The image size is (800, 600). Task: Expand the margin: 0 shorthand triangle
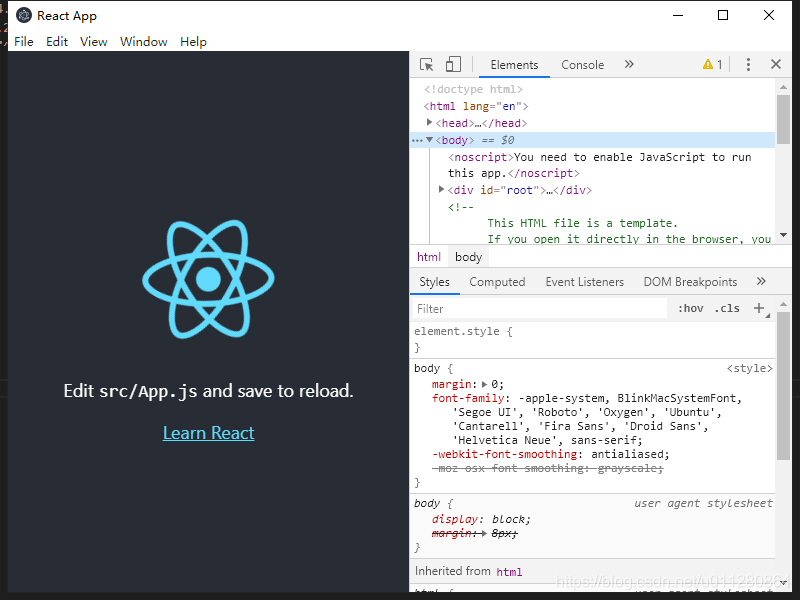pos(484,384)
